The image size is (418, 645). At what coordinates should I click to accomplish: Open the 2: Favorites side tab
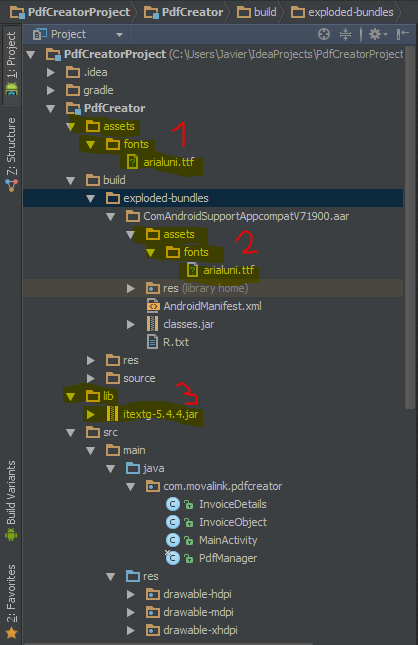click(11, 601)
